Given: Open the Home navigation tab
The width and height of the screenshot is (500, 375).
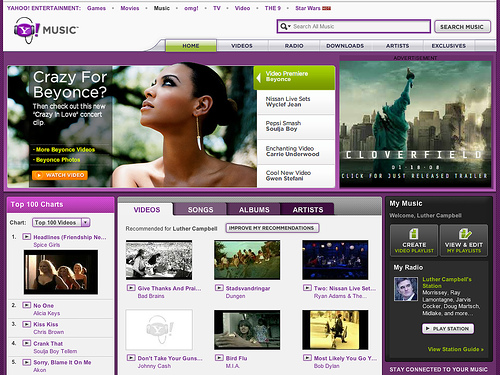Looking at the screenshot, I should [191, 46].
